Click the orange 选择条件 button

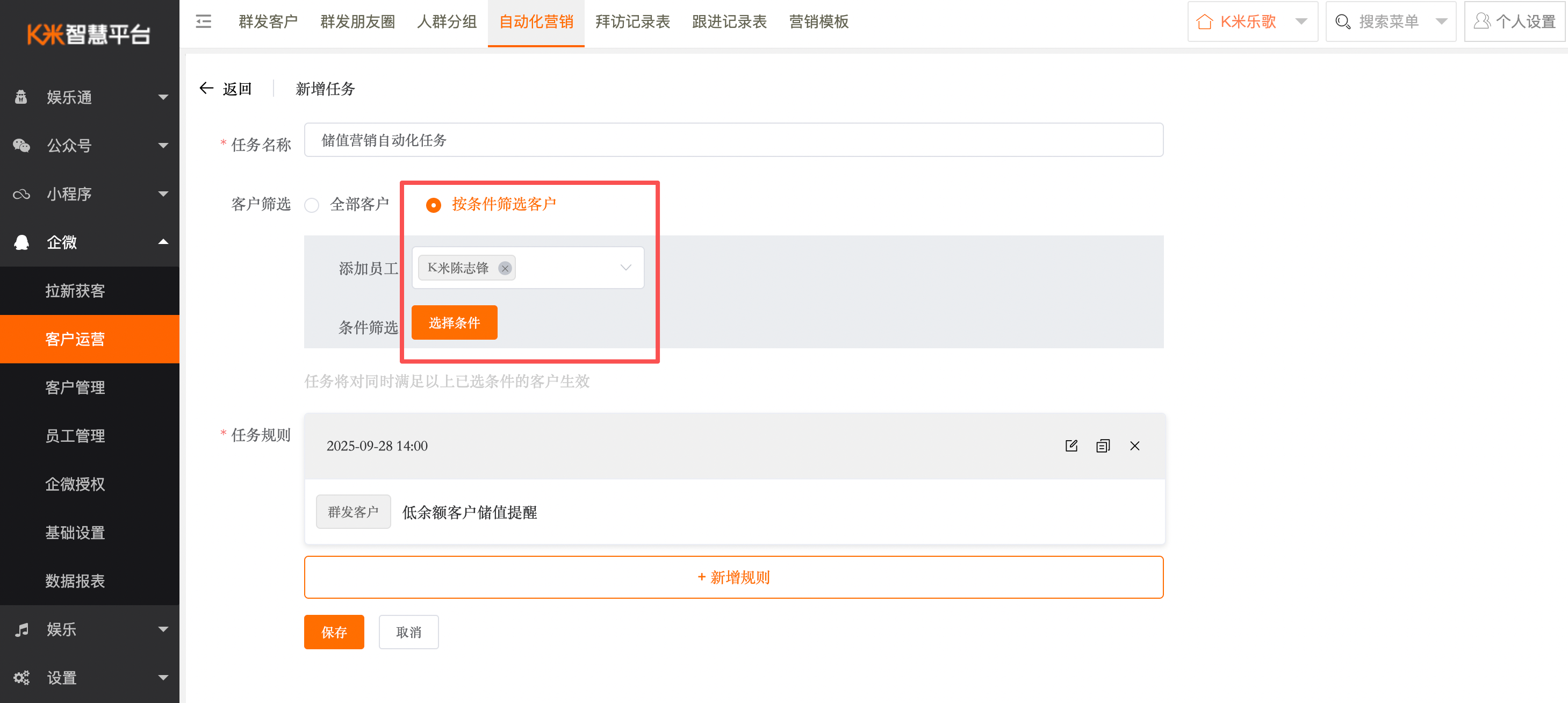click(454, 322)
